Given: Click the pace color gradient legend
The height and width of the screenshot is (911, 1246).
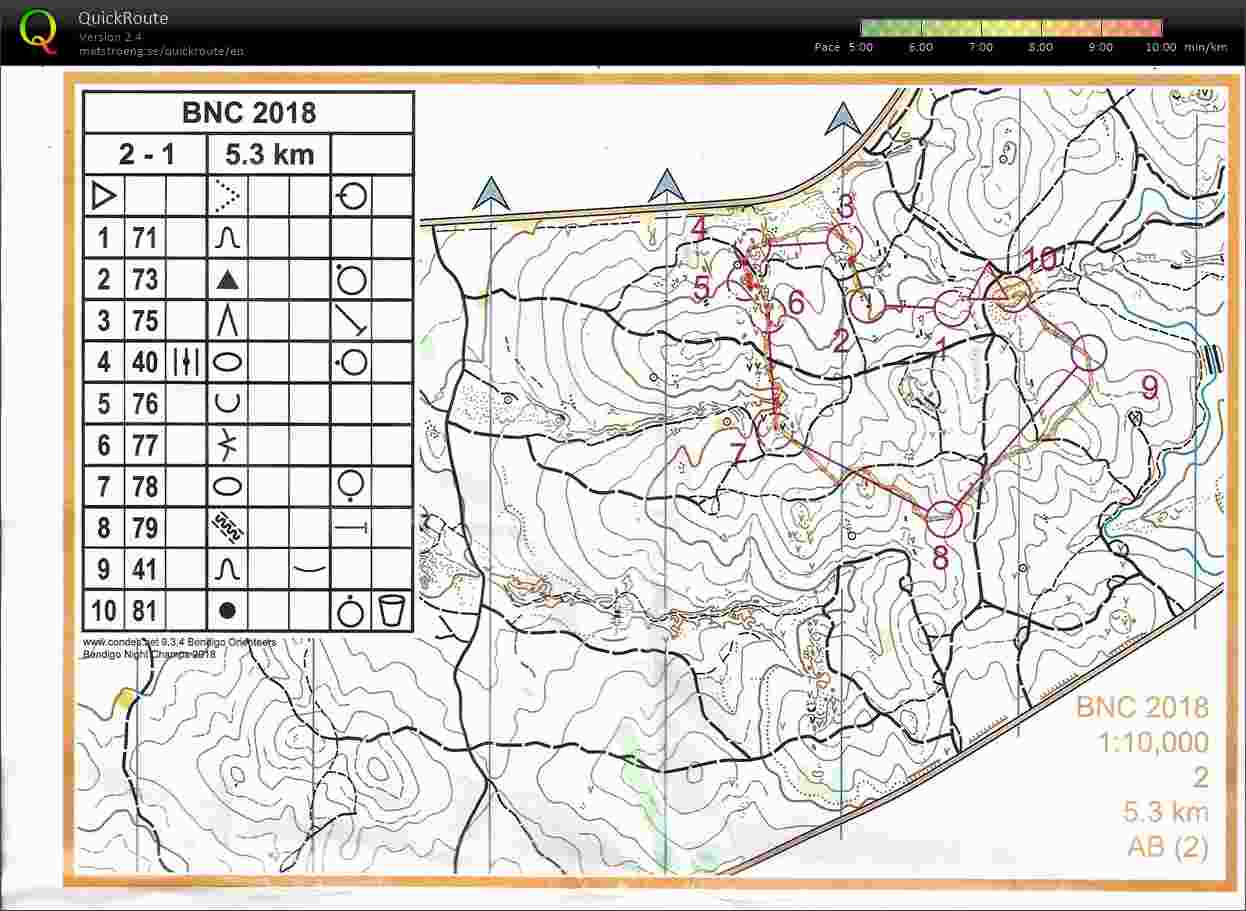Looking at the screenshot, I should click(x=1010, y=25).
